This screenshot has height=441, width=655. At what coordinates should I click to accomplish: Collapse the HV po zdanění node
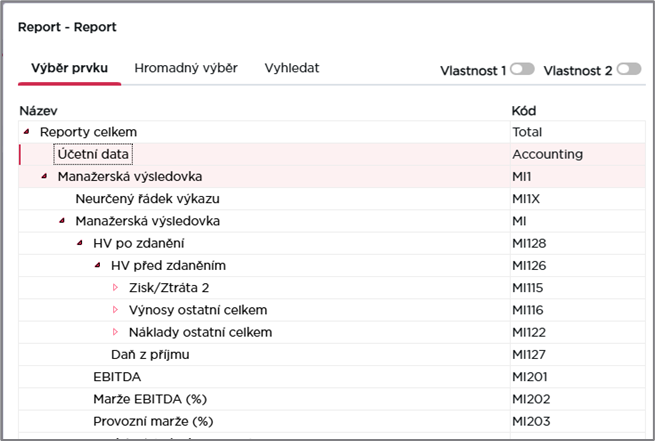pyautogui.click(x=80, y=243)
